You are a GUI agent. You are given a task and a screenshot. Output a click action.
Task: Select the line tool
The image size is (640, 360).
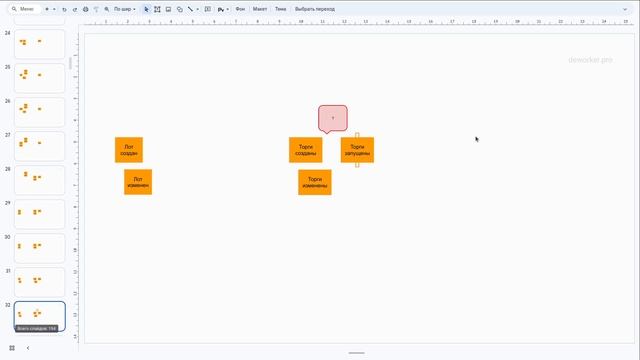tap(190, 9)
